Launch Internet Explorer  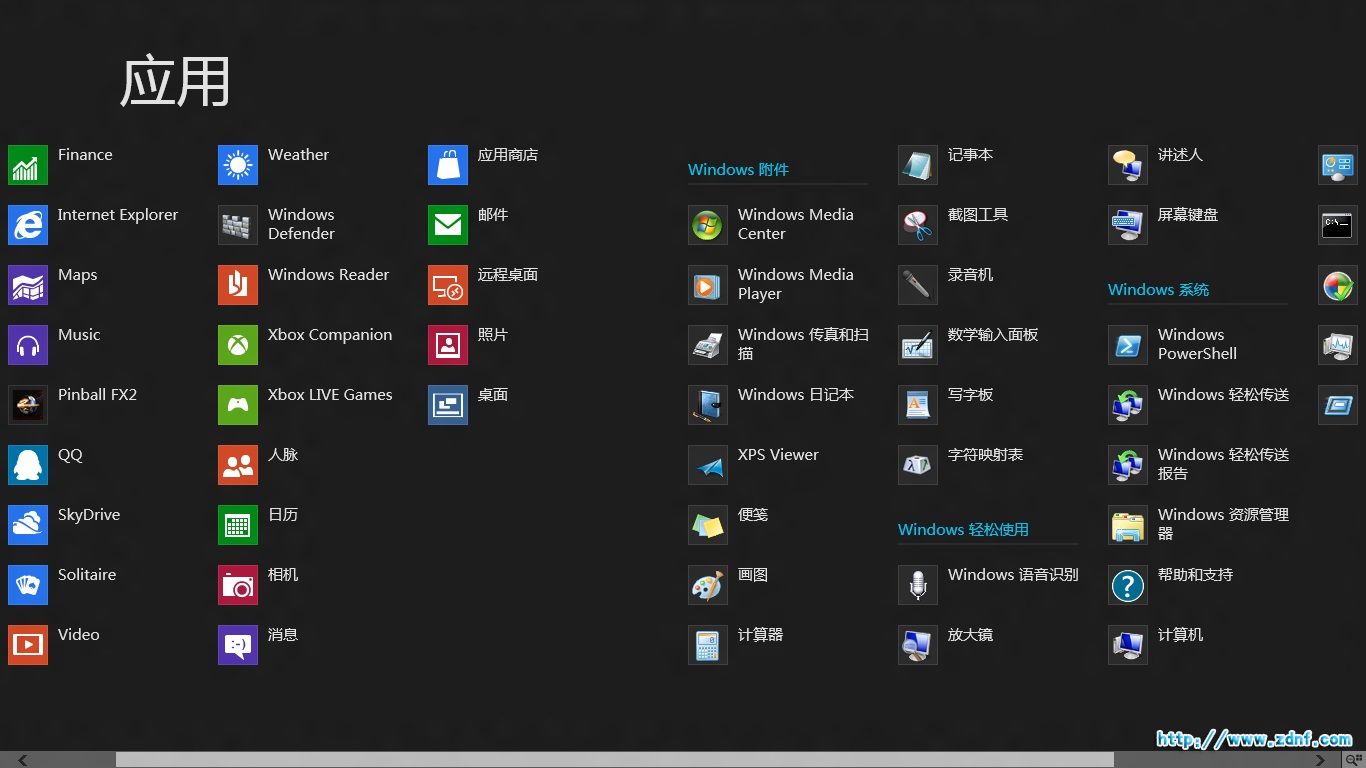[28, 225]
